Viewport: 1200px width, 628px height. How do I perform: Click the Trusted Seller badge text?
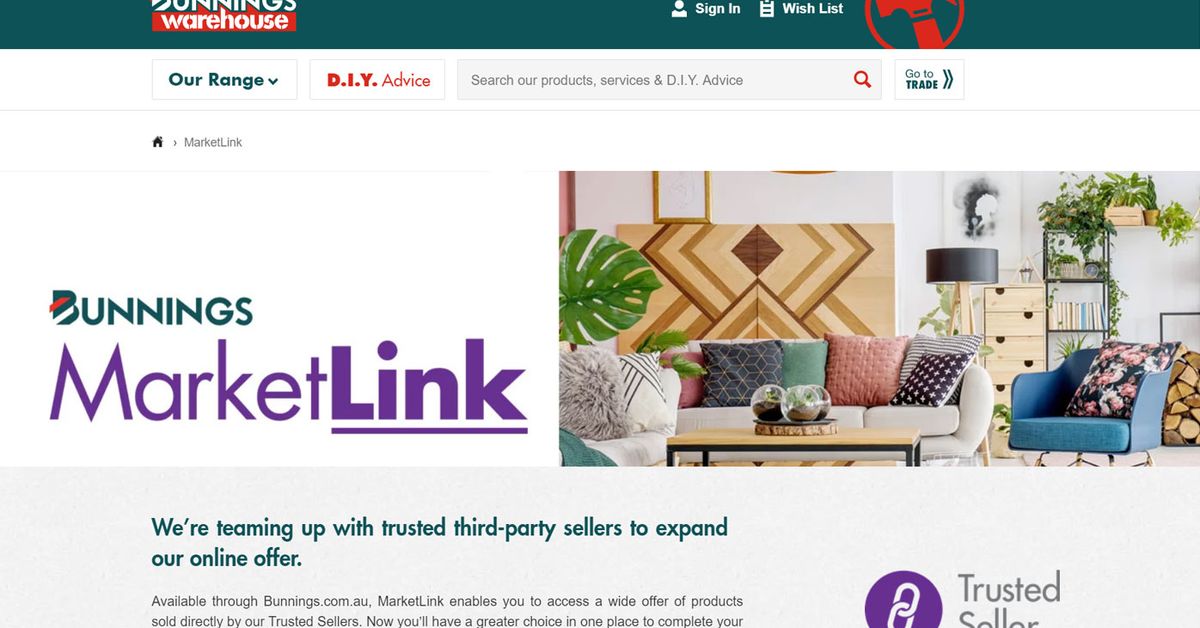point(1008,600)
